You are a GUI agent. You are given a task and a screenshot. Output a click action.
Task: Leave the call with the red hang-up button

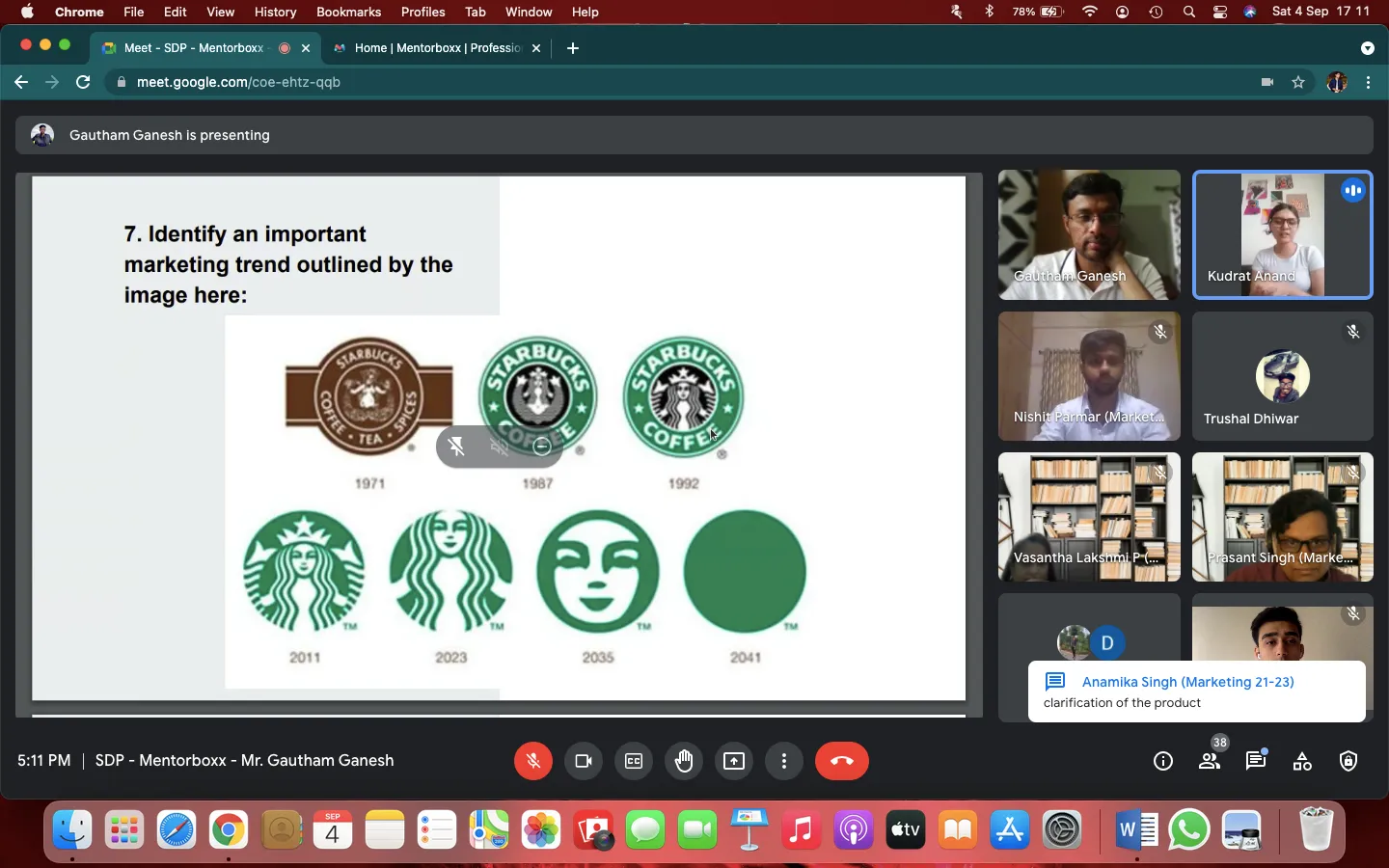[x=842, y=761]
